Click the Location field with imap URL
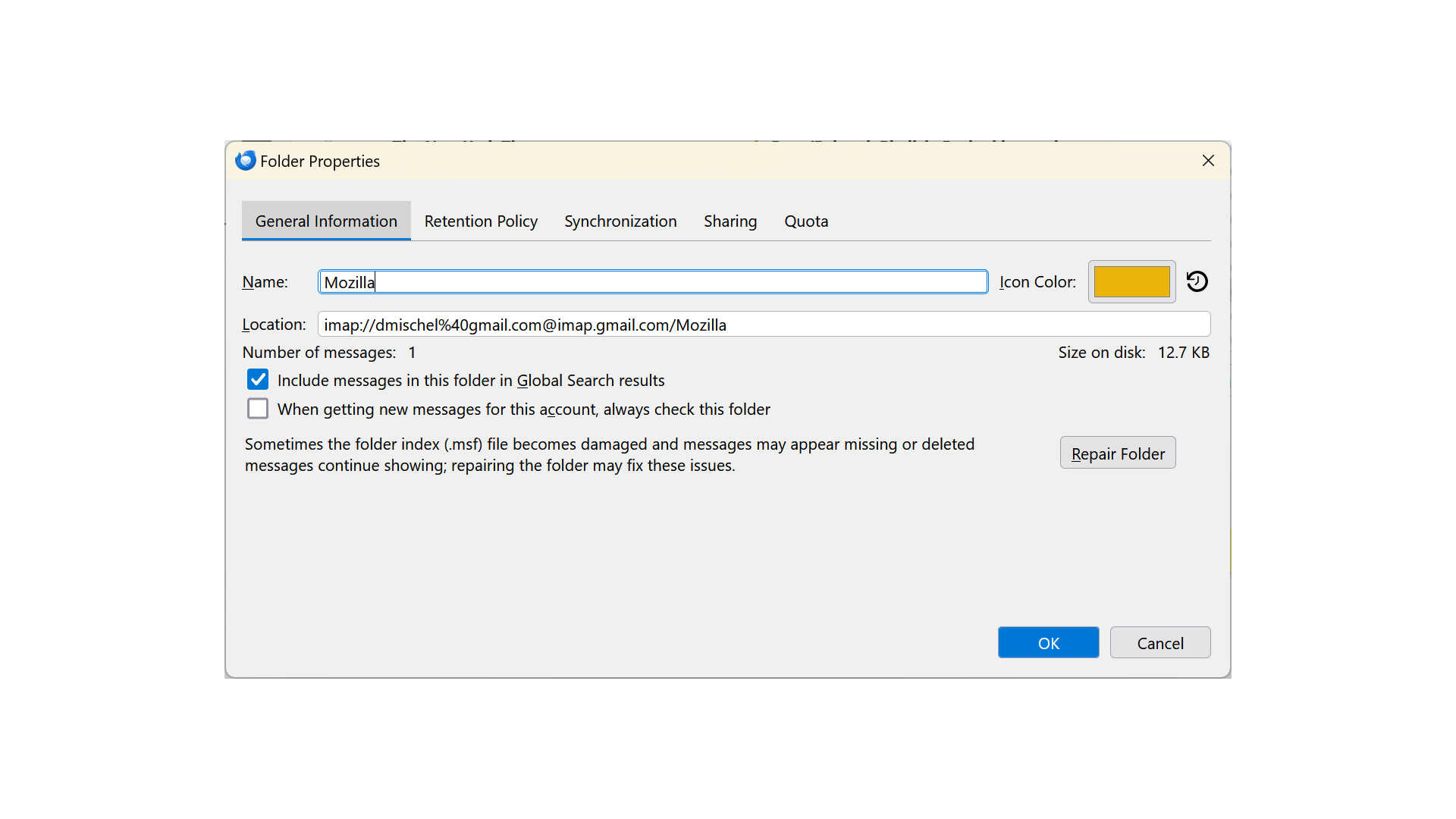The image size is (1456, 819). click(764, 325)
